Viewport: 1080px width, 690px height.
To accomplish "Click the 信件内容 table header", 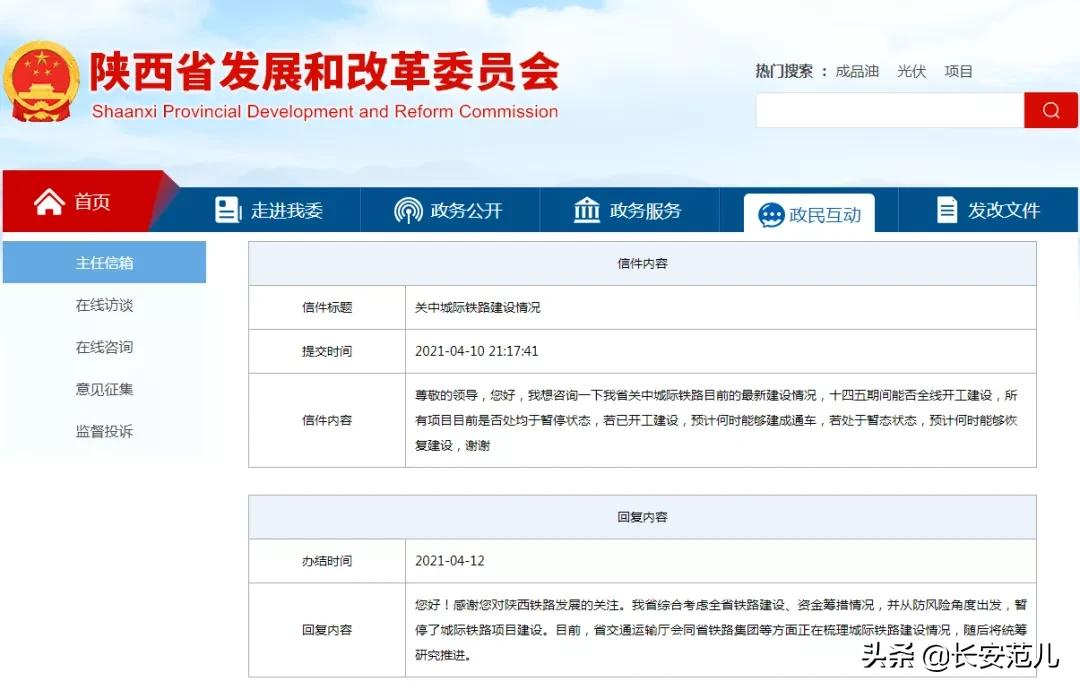I will coord(642,263).
